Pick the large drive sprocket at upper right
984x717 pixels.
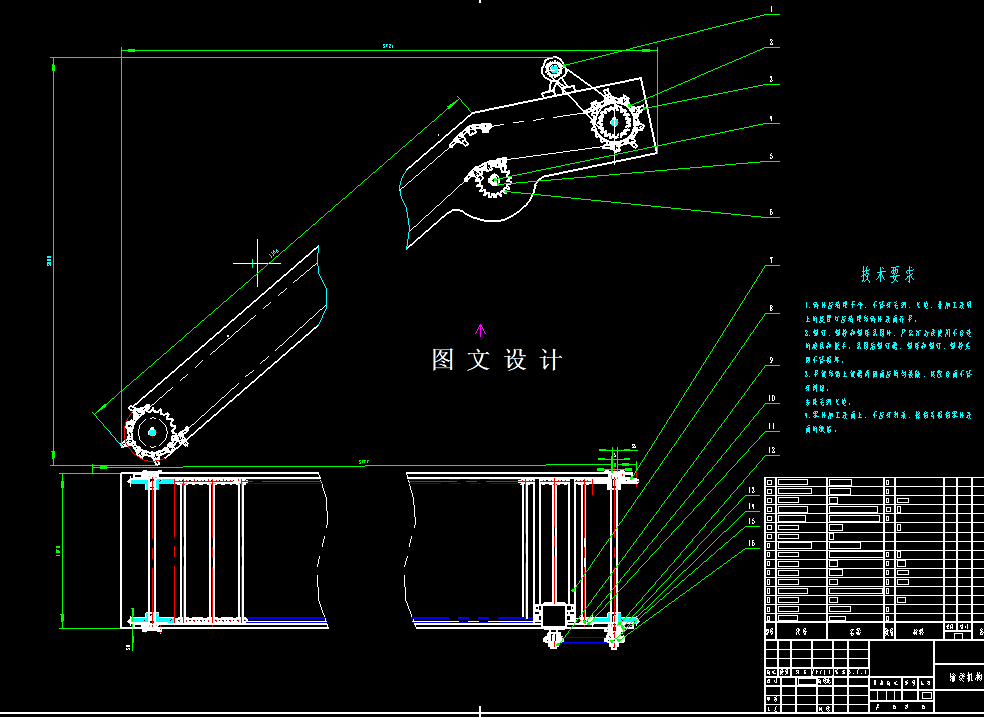tap(614, 122)
